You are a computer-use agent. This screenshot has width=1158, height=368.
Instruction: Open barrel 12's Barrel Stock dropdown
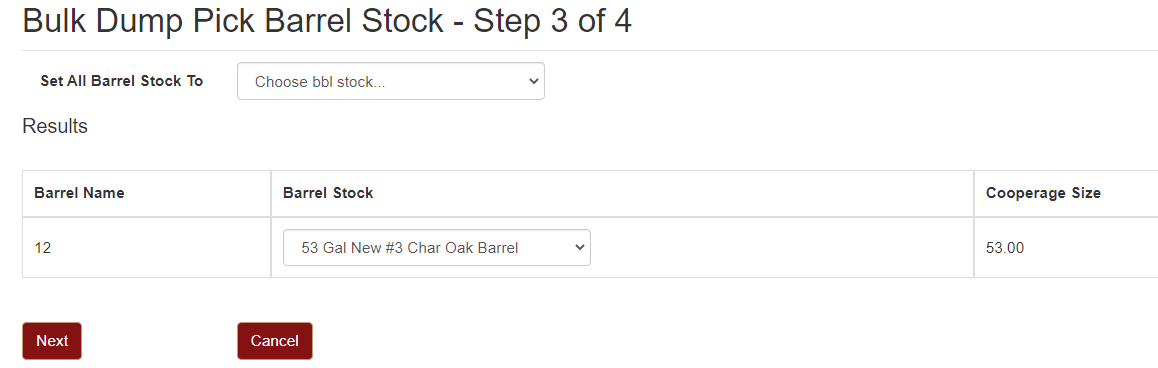[x=436, y=248]
